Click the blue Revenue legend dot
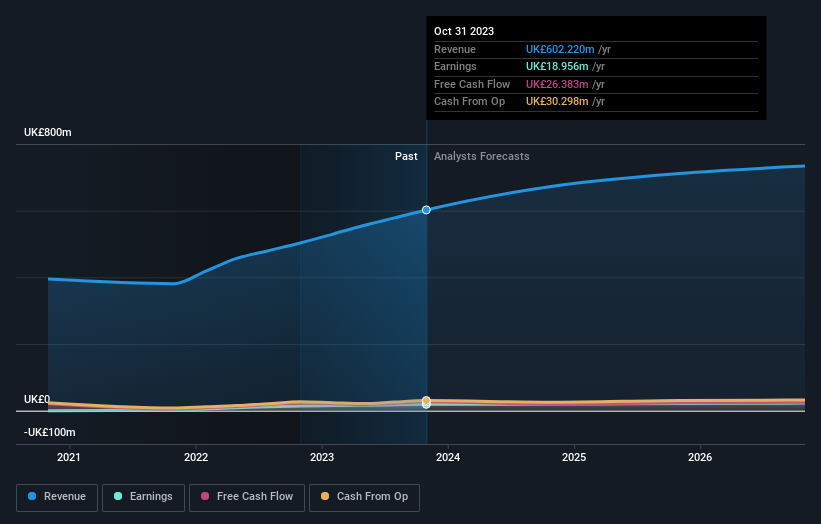Viewport: 821px width, 524px height. (32, 496)
